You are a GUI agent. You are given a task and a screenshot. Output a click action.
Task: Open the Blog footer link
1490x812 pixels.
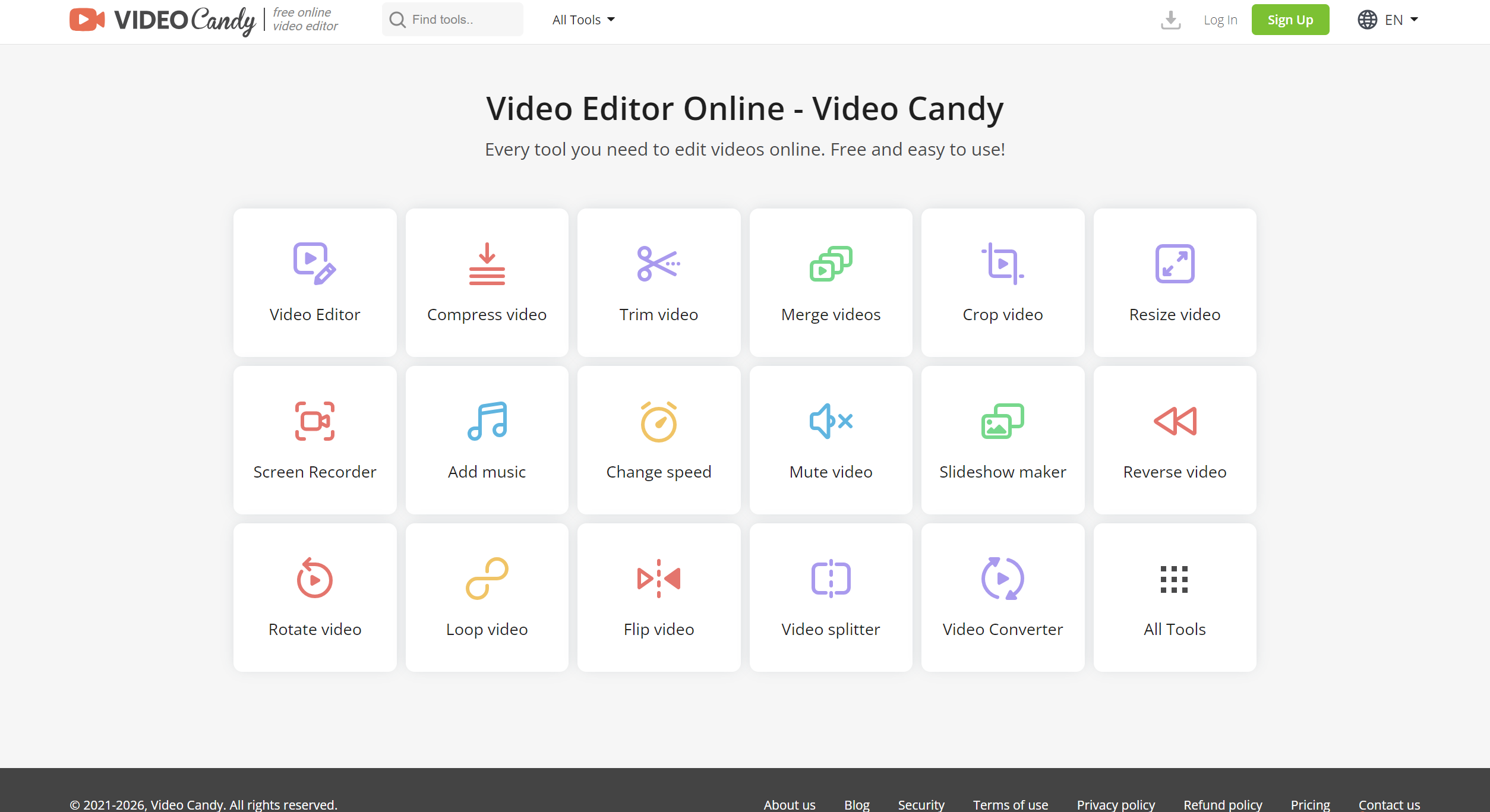(x=857, y=804)
